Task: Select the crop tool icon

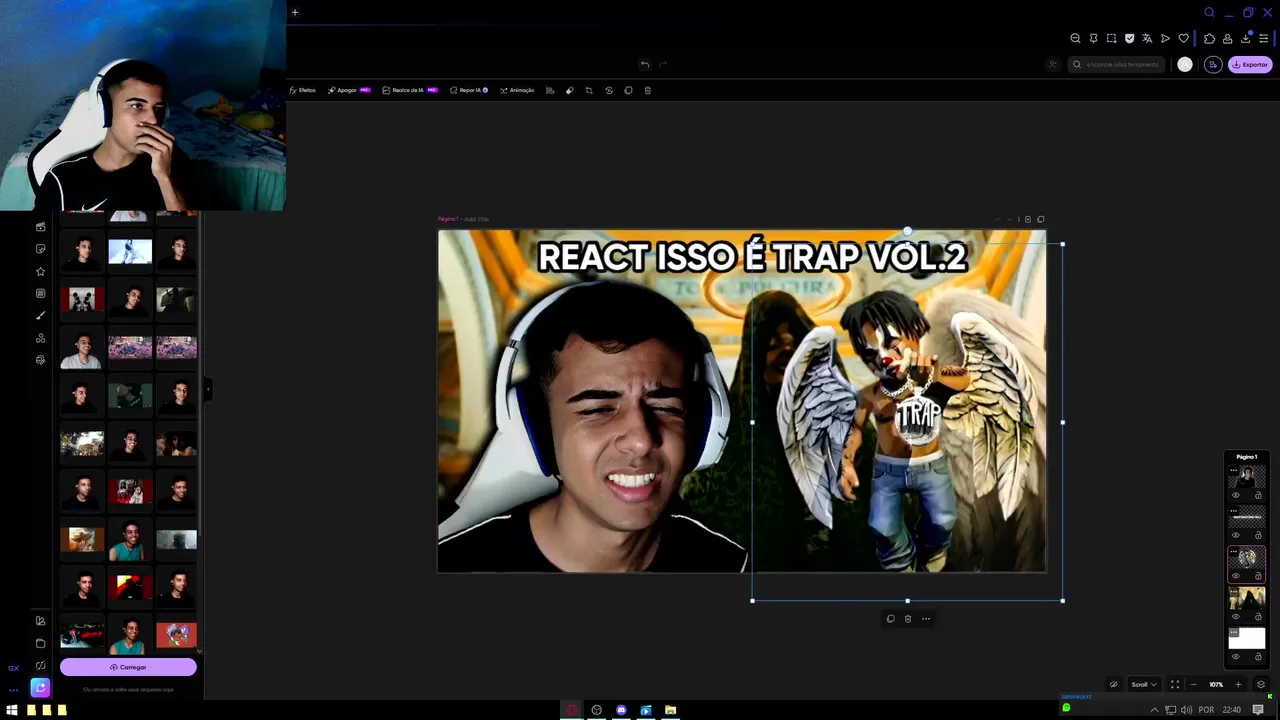Action: coord(589,90)
